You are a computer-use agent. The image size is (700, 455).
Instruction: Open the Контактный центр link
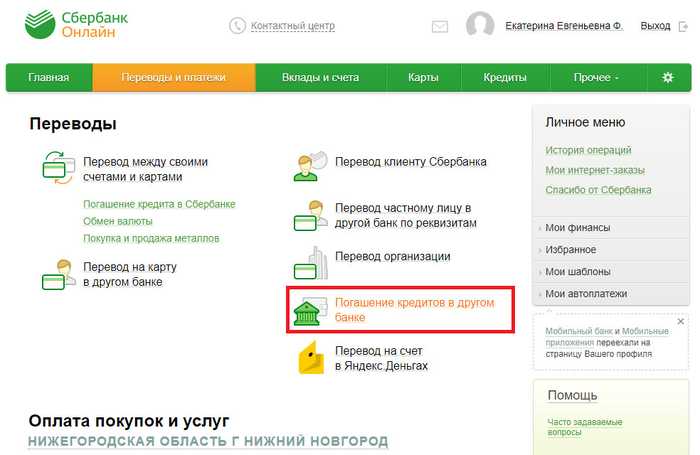[x=293, y=26]
